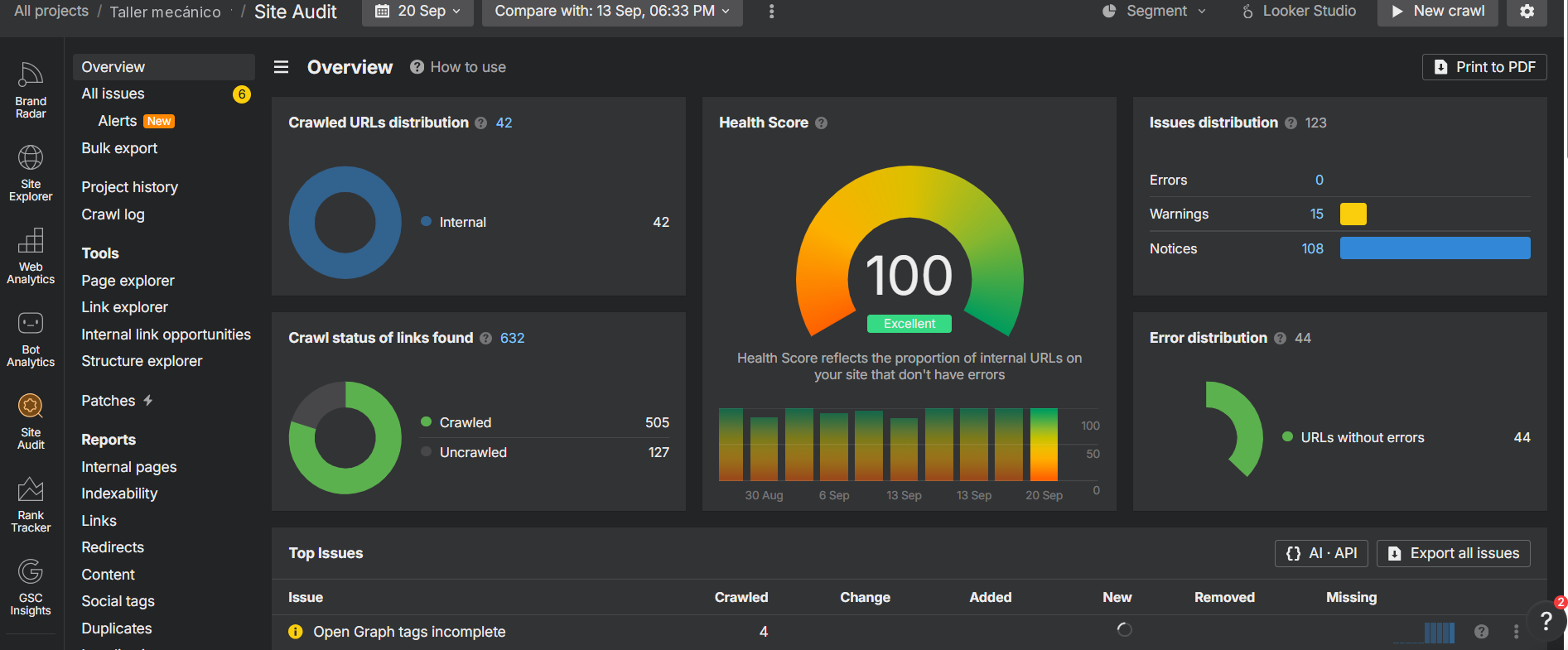This screenshot has width=1568, height=650.
Task: Click the Crawled URLs distribution donut chart
Action: click(345, 223)
